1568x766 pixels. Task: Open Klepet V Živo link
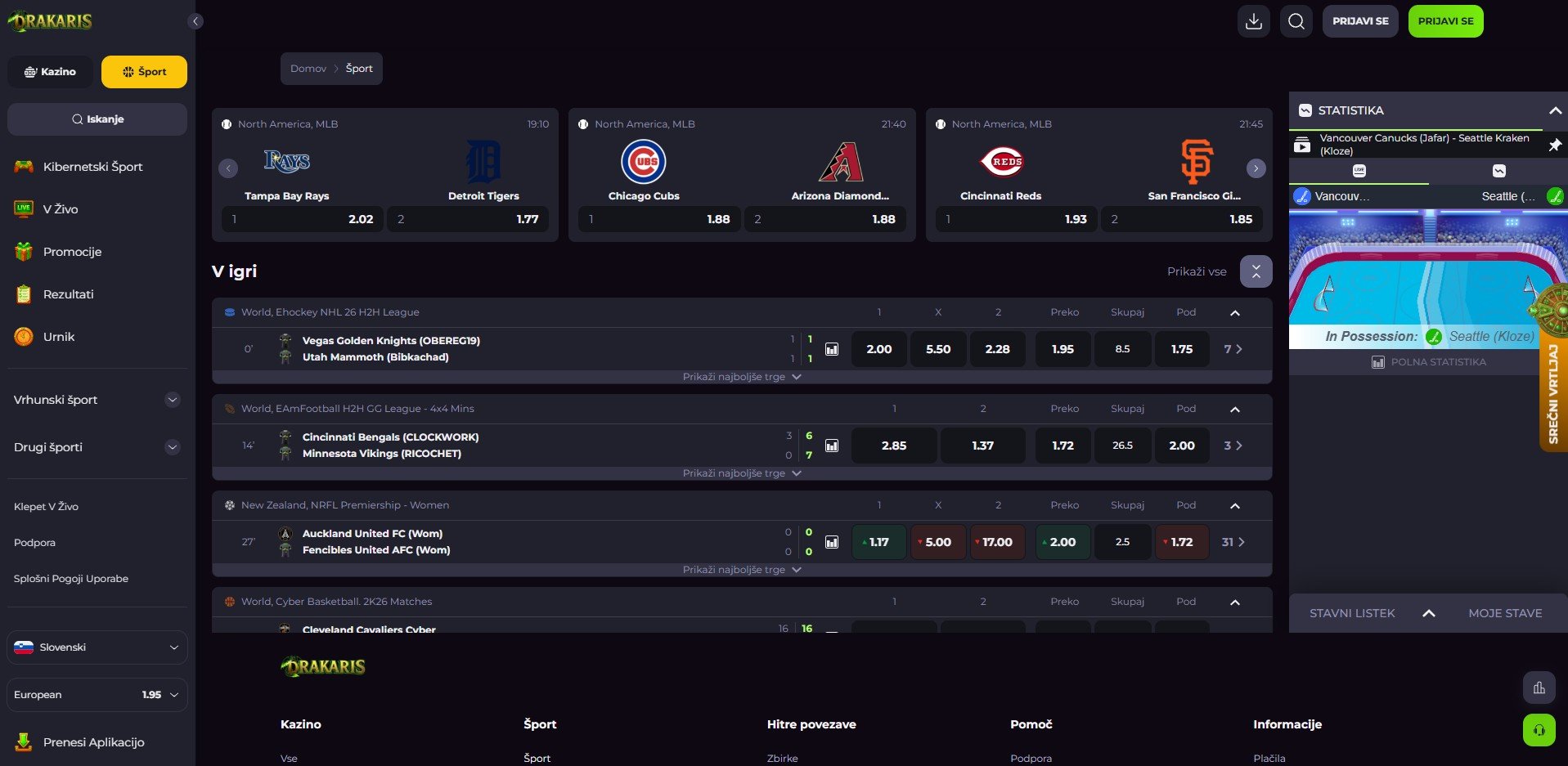tap(46, 507)
